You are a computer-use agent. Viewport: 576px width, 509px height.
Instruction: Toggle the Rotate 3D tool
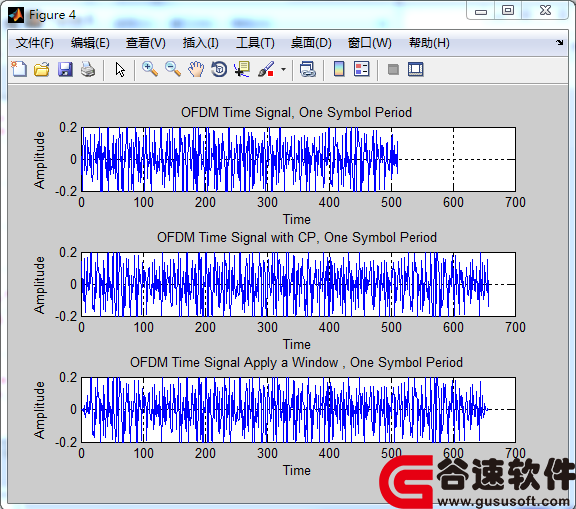(219, 69)
